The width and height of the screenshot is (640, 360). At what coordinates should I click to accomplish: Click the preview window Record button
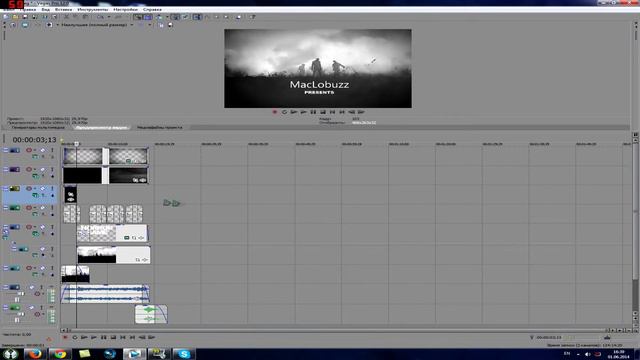(x=275, y=112)
